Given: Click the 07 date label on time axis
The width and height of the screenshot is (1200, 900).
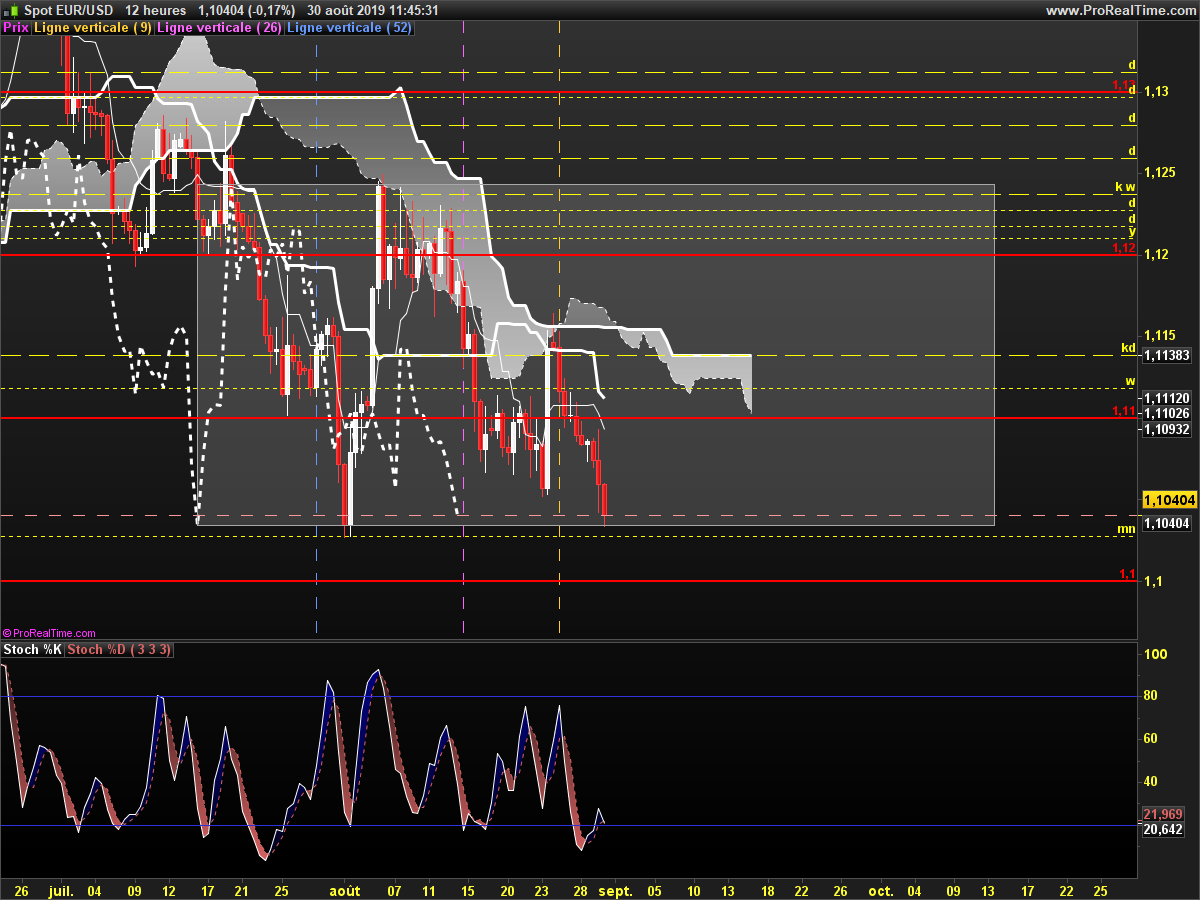Looking at the screenshot, I should (x=395, y=889).
